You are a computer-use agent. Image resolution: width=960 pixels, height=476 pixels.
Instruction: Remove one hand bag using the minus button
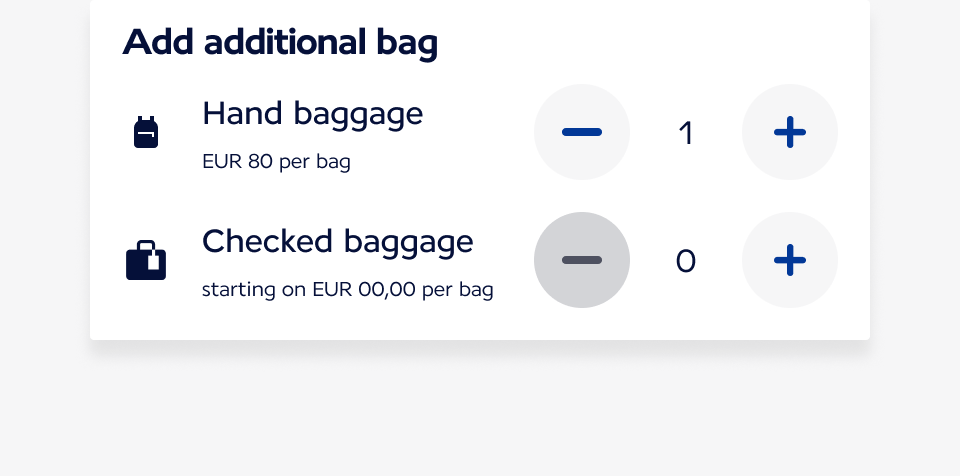click(582, 132)
